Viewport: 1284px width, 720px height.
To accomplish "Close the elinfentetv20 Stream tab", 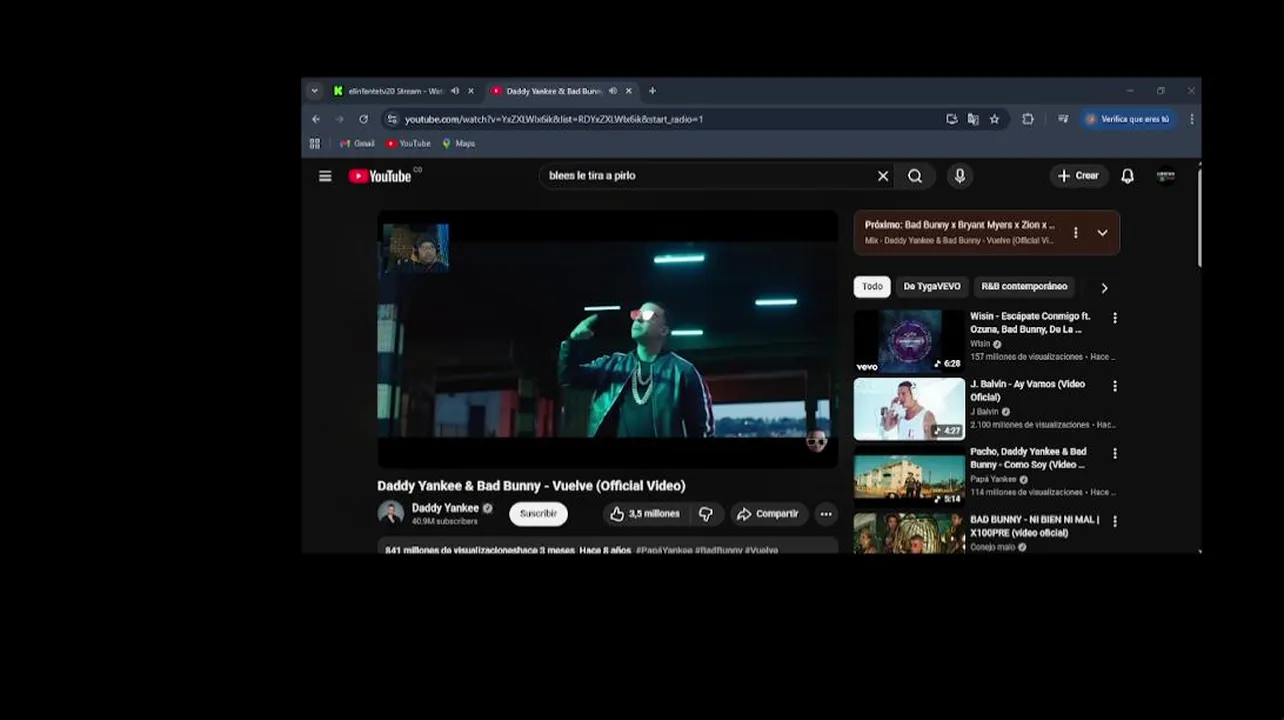I will (471, 91).
